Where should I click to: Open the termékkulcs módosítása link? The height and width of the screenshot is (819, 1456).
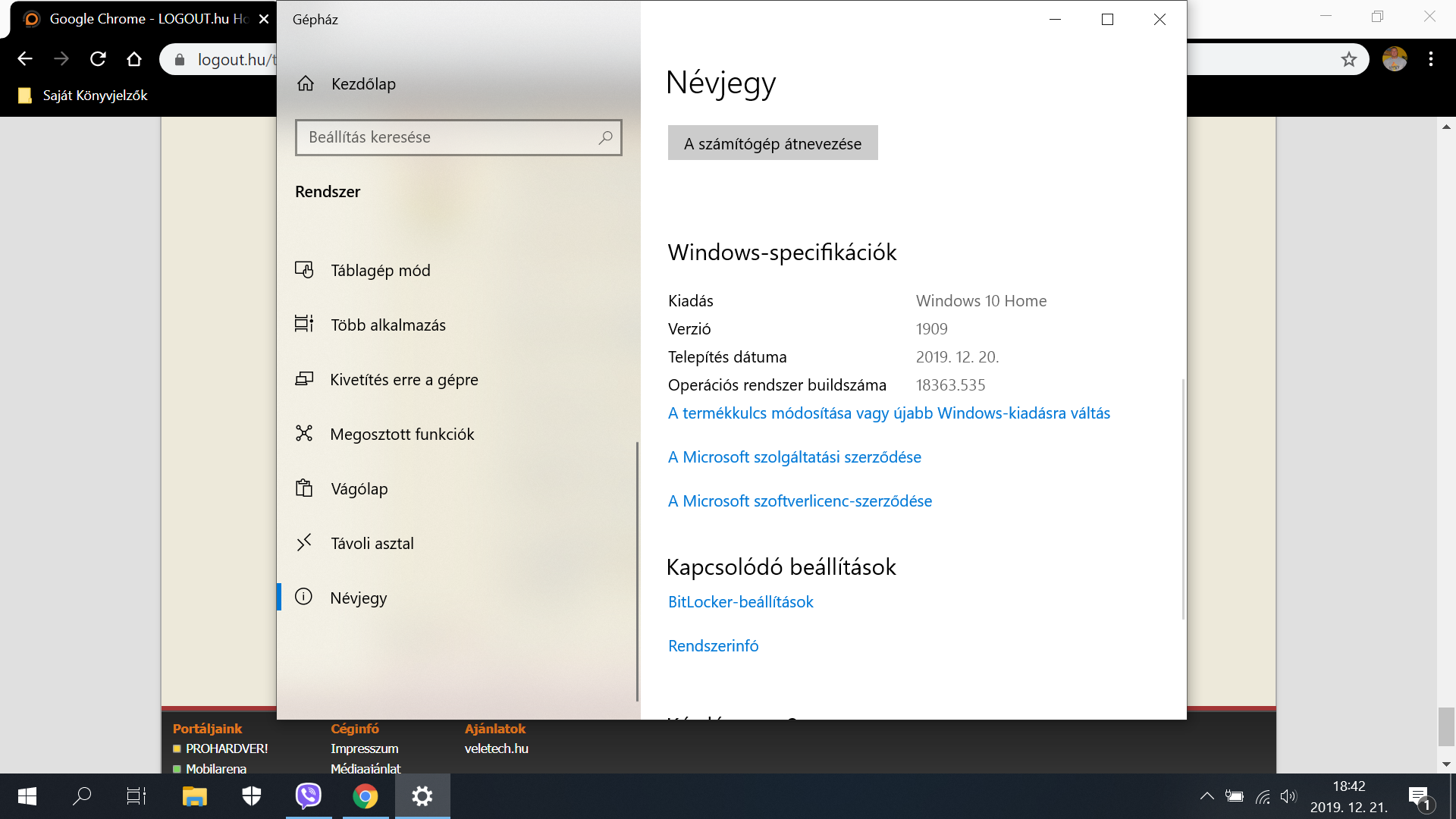[889, 413]
